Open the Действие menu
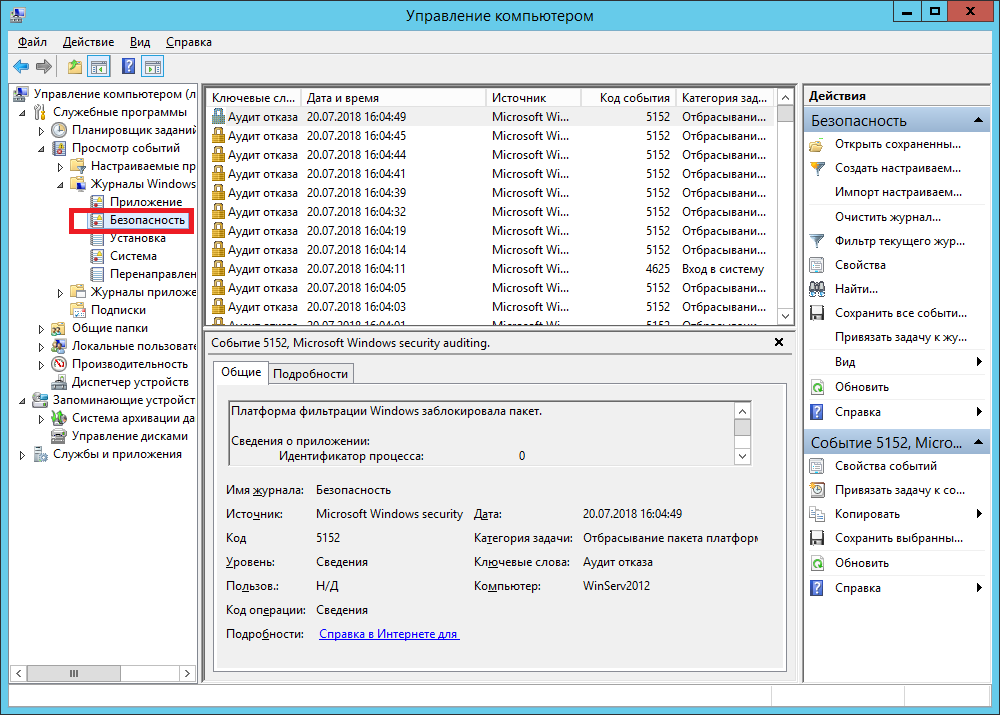The image size is (1000, 715). click(88, 43)
